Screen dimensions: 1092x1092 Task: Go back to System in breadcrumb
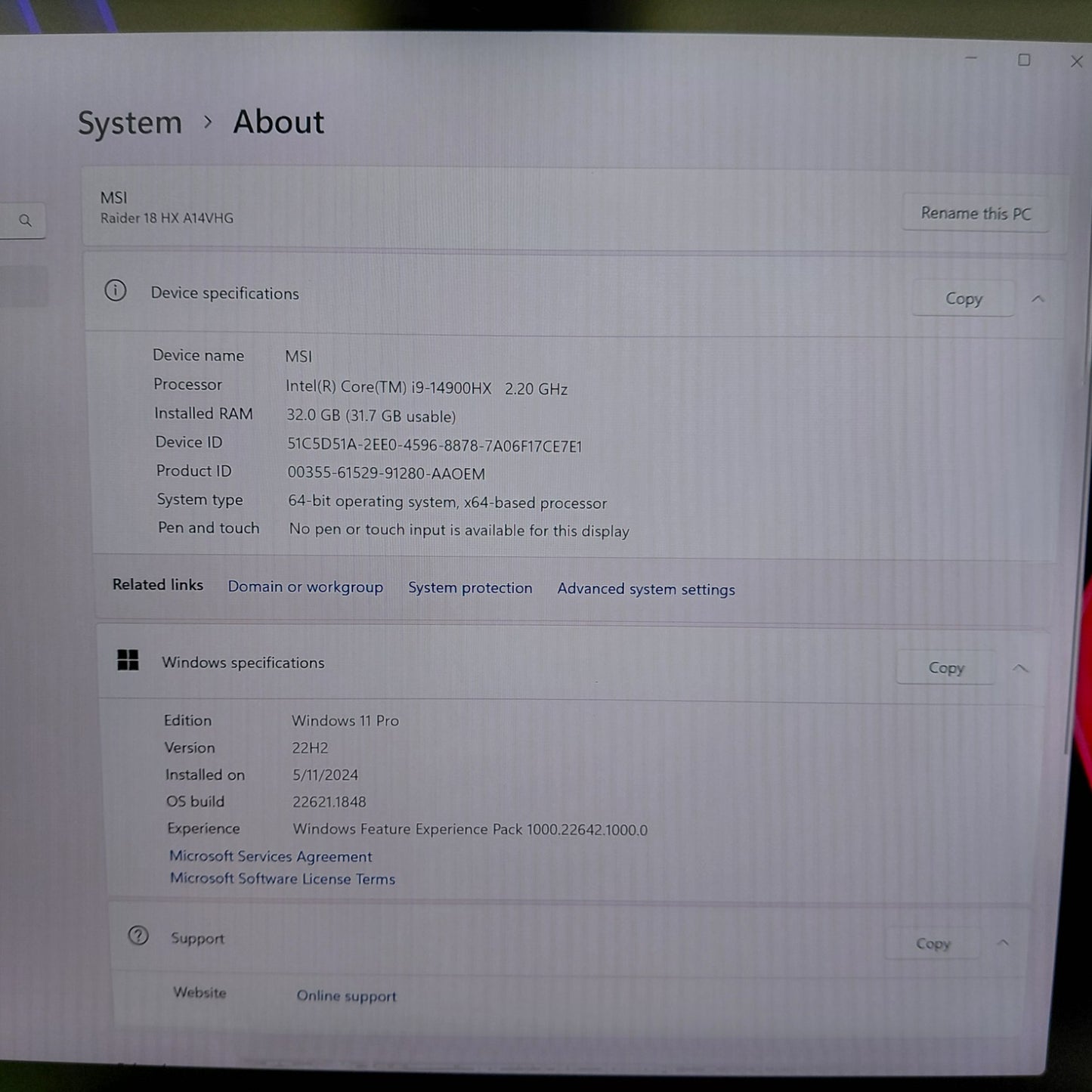point(130,123)
